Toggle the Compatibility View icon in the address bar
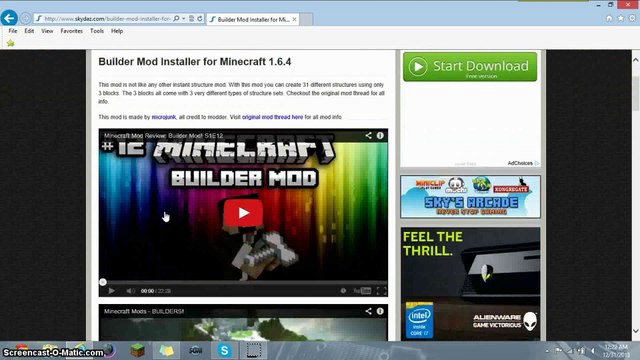The image size is (640, 360). 191,18
